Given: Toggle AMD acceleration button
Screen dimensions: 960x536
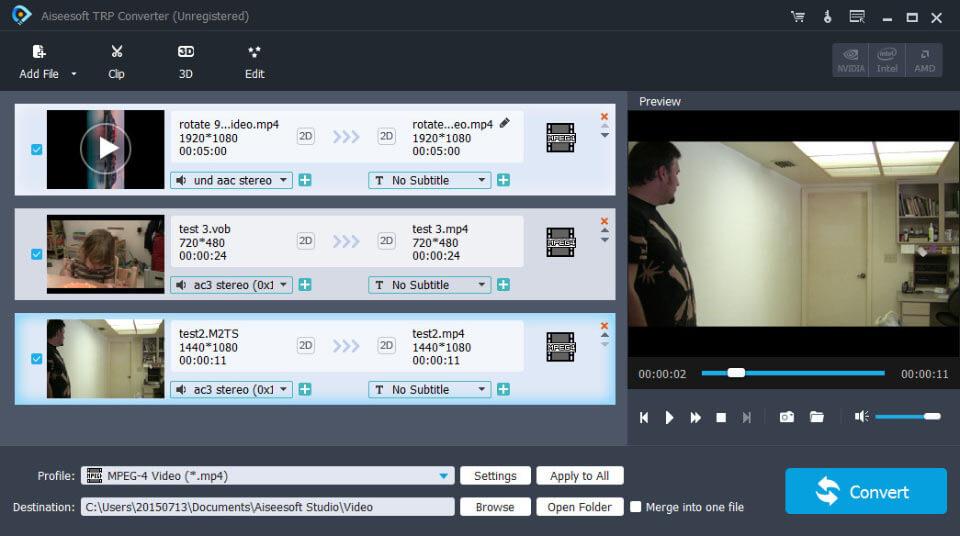Looking at the screenshot, I should pos(924,60).
